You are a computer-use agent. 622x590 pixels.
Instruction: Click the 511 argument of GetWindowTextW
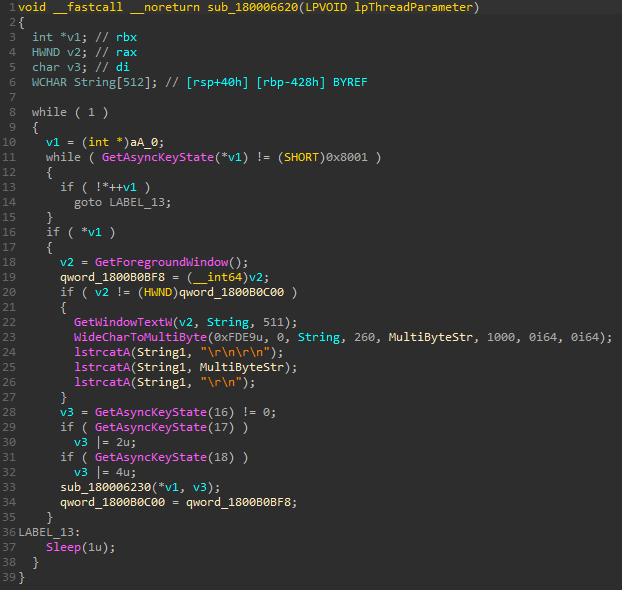click(273, 322)
